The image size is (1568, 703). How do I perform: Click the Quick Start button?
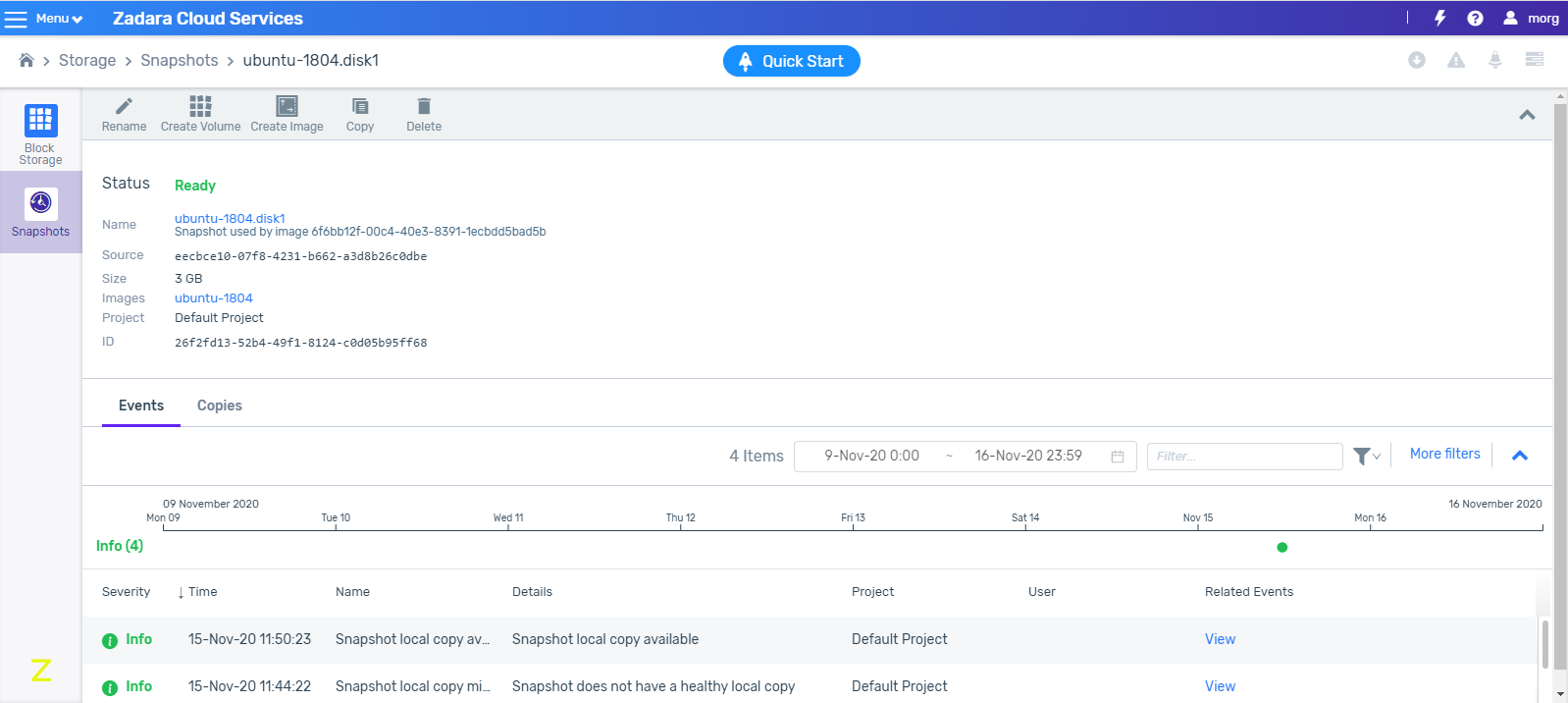click(792, 61)
